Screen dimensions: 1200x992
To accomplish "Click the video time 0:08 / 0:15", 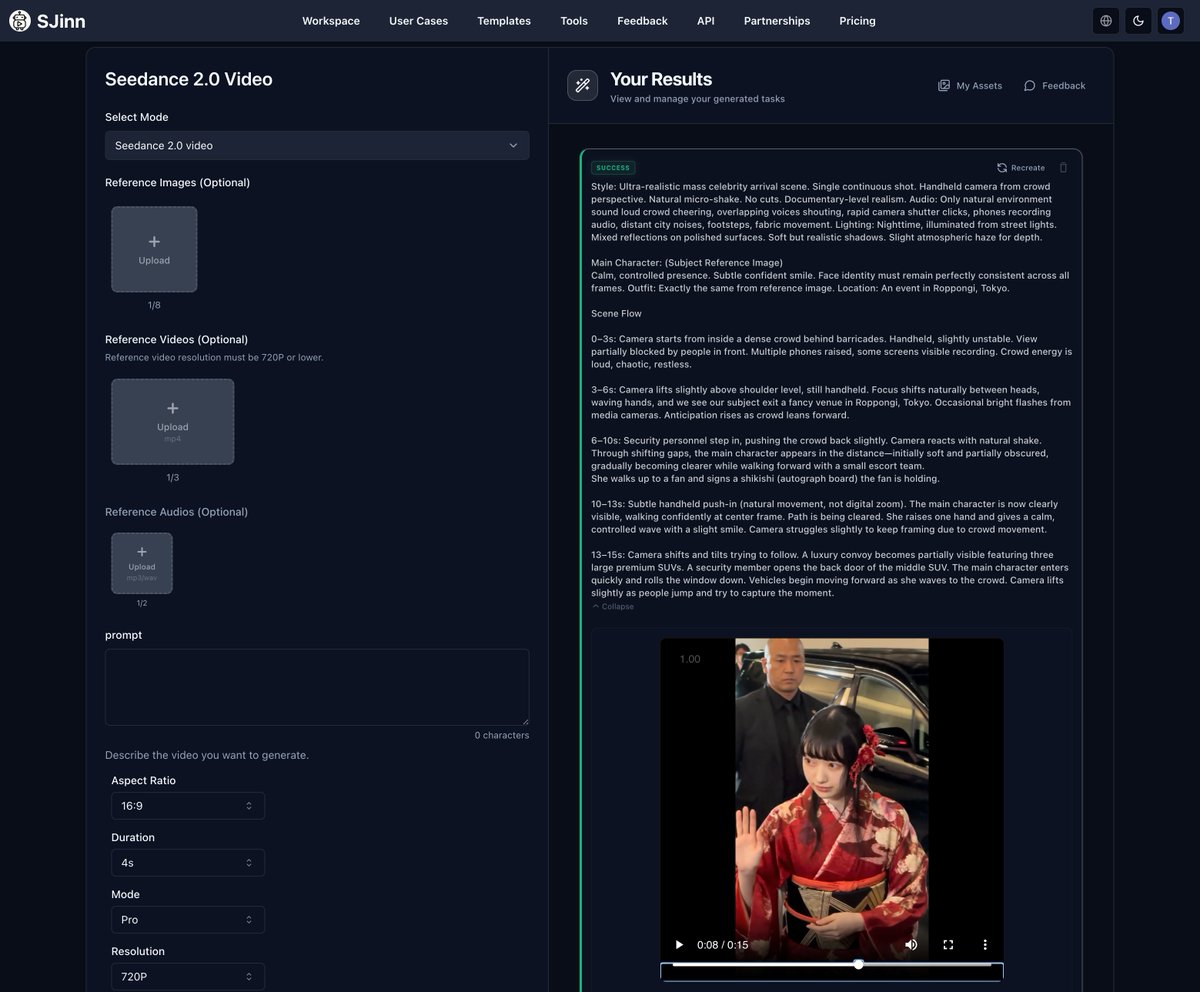I will click(723, 945).
